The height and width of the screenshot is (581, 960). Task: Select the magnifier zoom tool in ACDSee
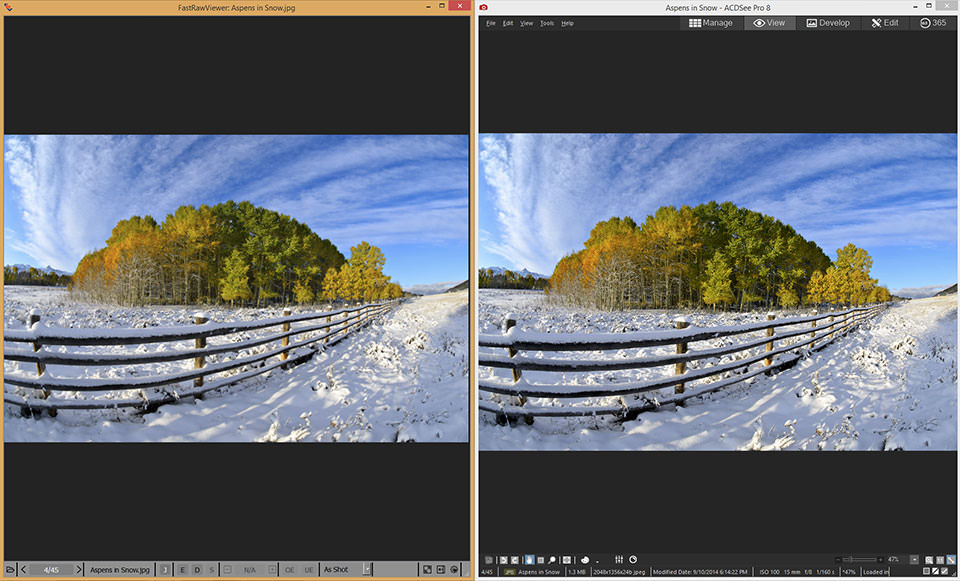[552, 560]
